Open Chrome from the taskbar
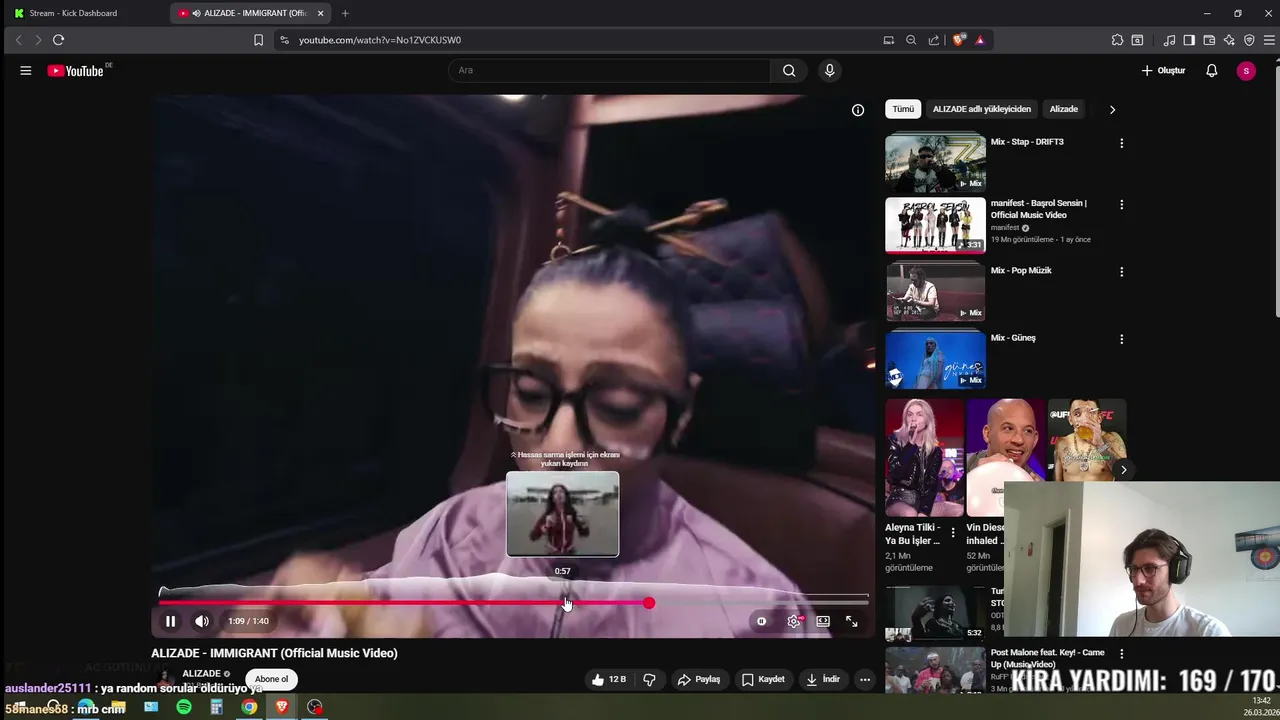This screenshot has width=1280, height=720. (249, 707)
